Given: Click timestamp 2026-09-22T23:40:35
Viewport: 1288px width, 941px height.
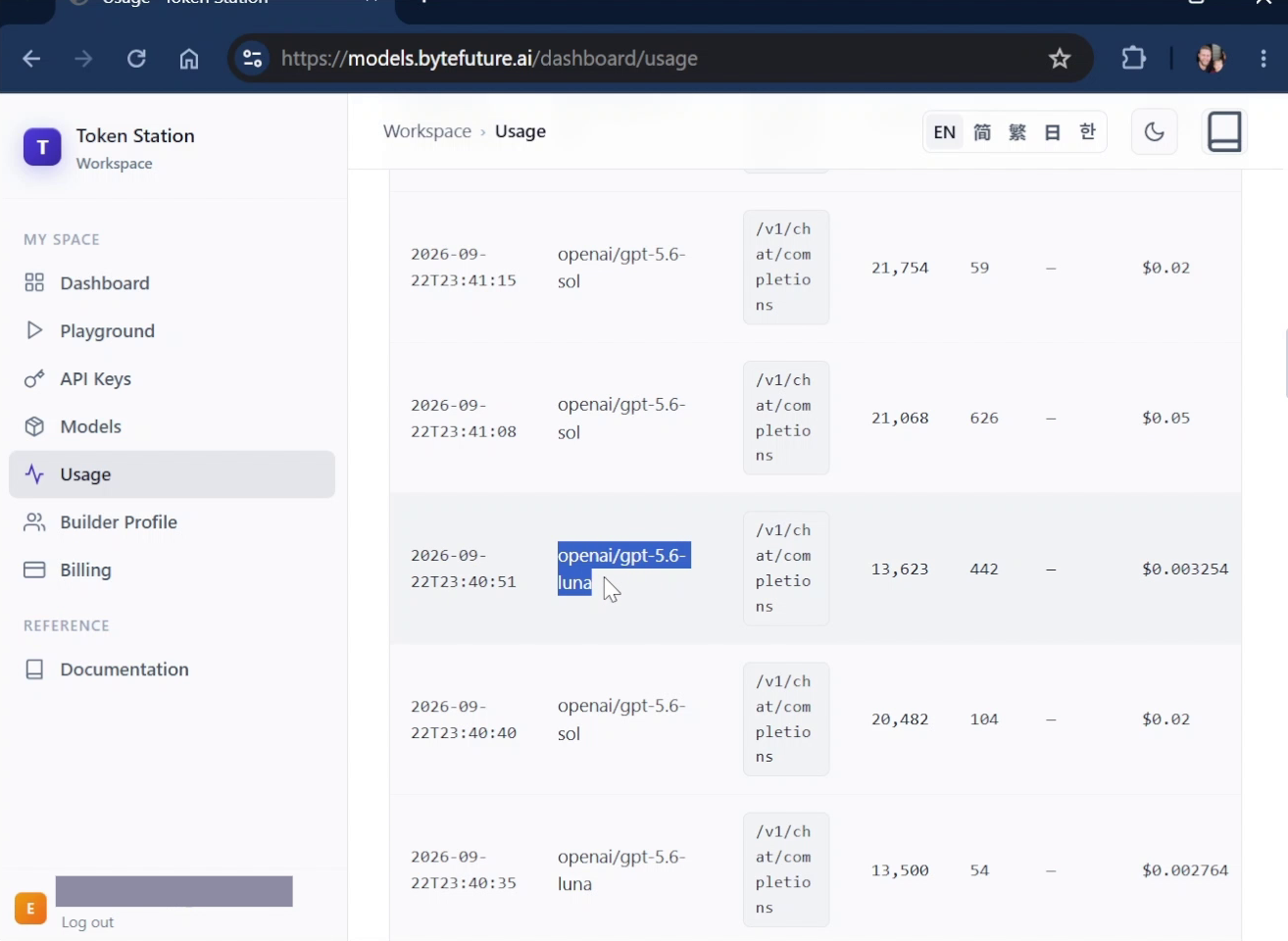Looking at the screenshot, I should click(x=464, y=869).
